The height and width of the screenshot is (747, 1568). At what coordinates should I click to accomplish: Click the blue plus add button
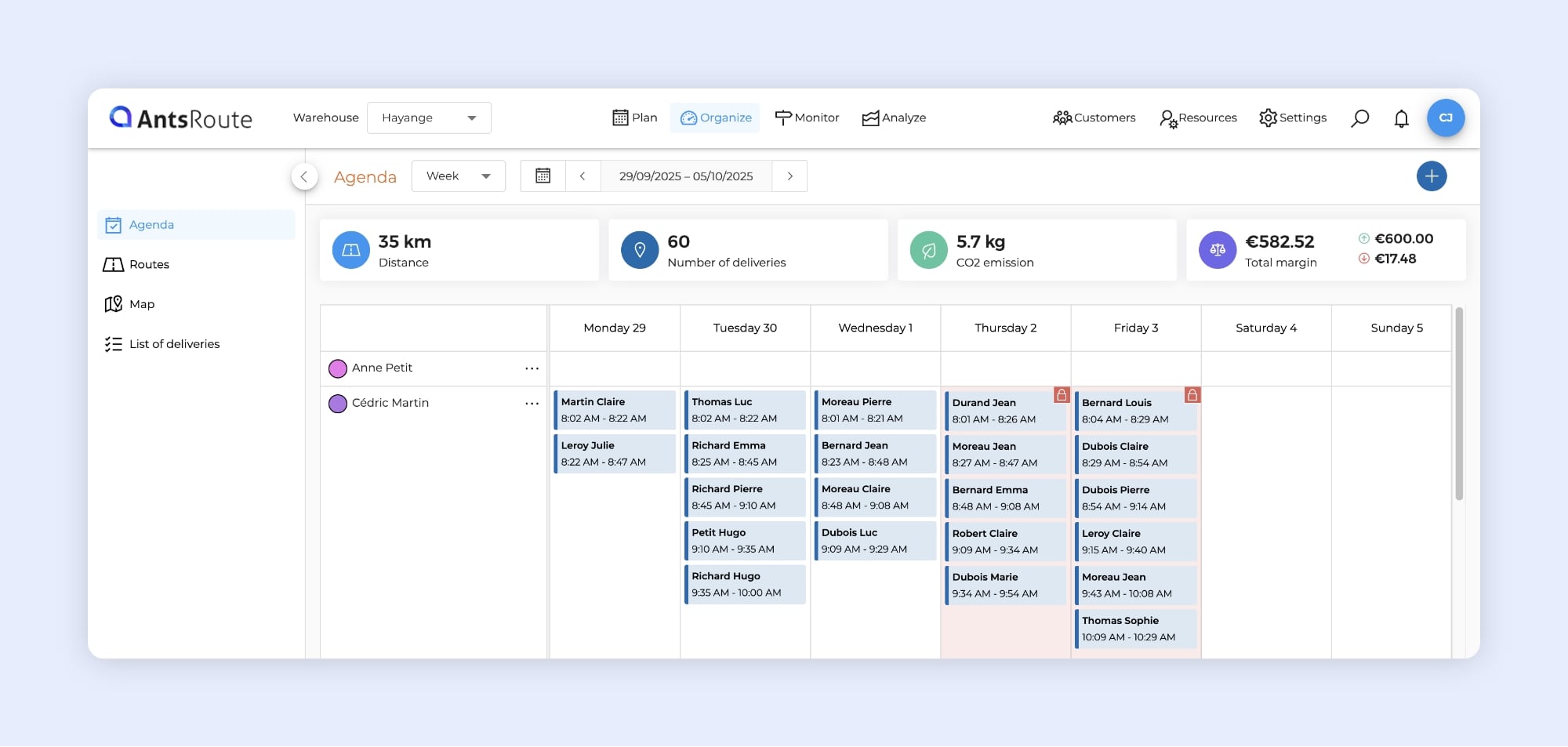click(x=1431, y=176)
